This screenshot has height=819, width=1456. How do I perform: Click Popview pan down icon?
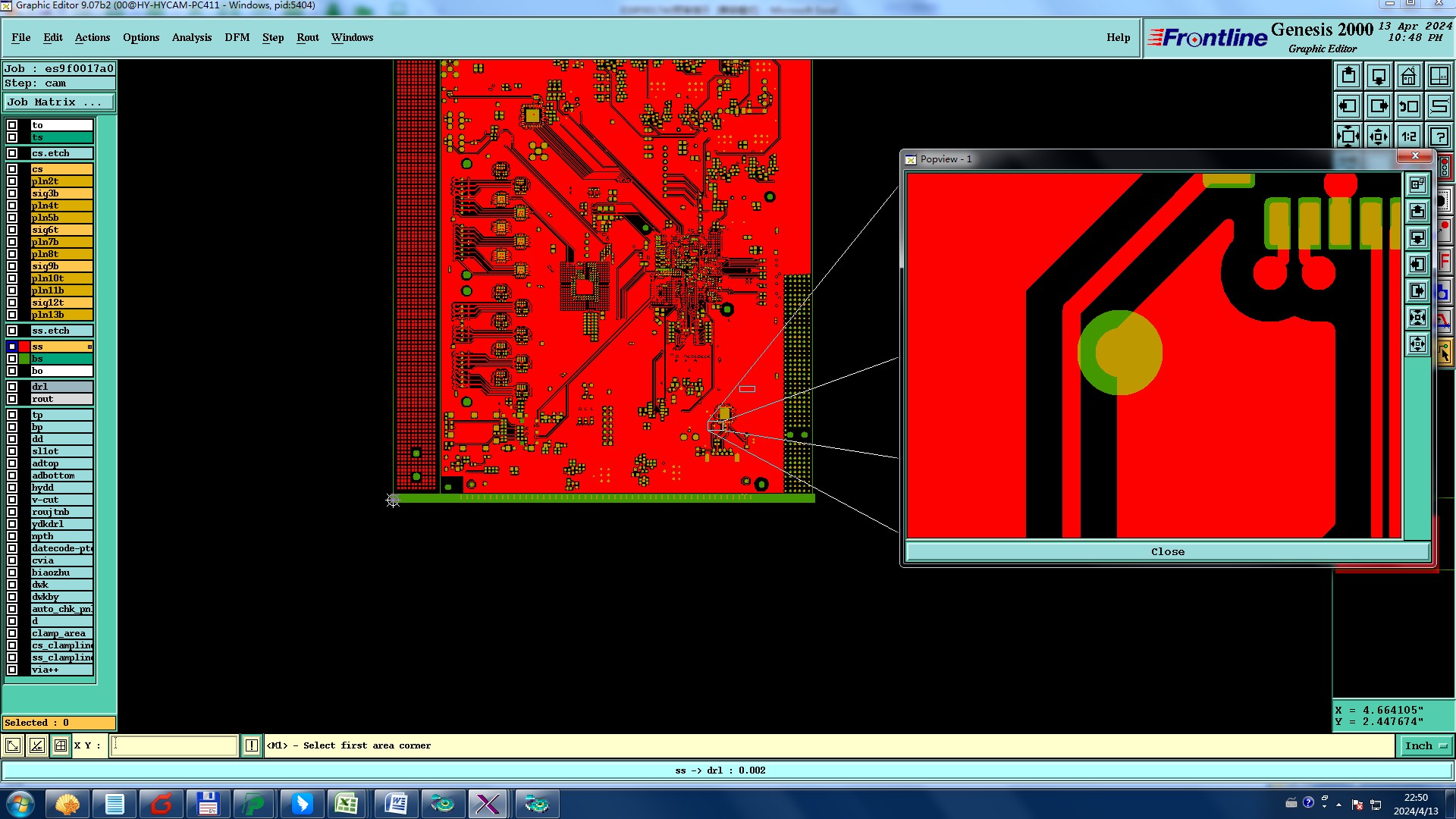click(x=1417, y=238)
